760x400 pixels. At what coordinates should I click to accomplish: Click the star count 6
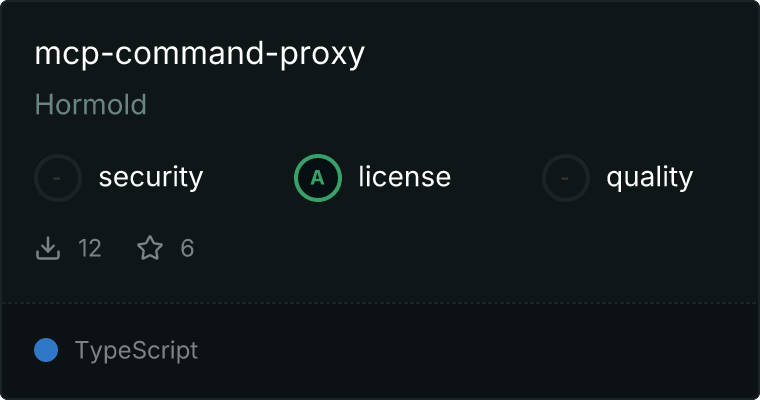(x=187, y=248)
